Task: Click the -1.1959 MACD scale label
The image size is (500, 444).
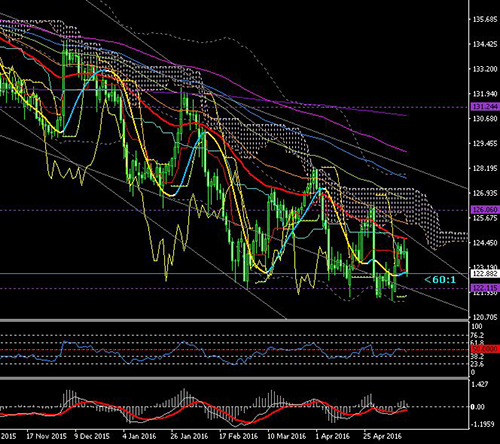Action: (x=481, y=425)
